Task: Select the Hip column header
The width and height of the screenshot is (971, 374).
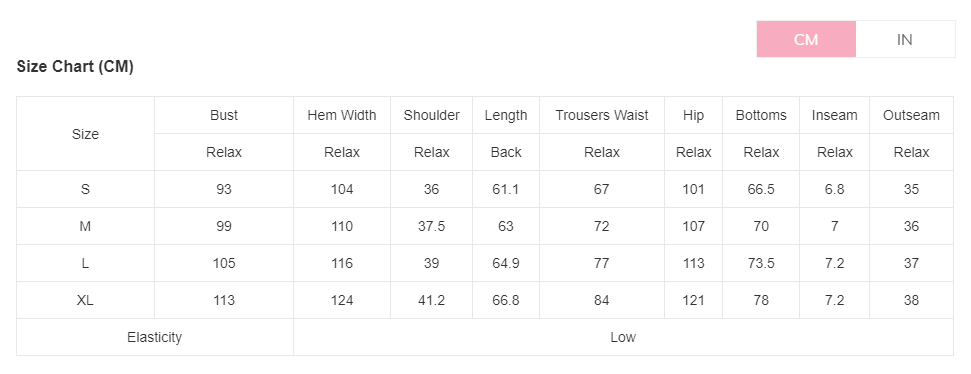Action: (x=694, y=115)
